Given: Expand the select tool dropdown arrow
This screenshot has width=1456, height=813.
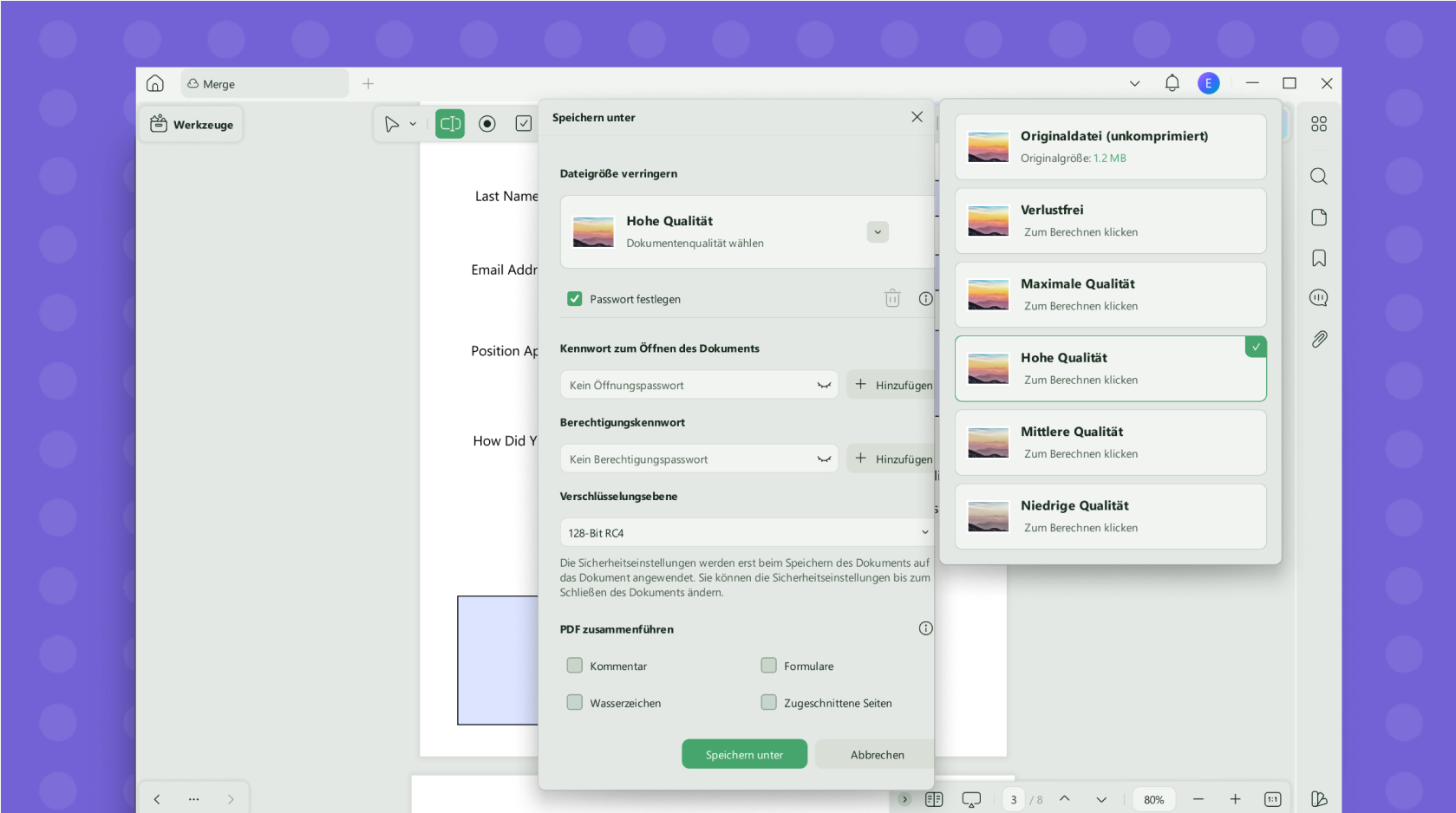Looking at the screenshot, I should [413, 124].
